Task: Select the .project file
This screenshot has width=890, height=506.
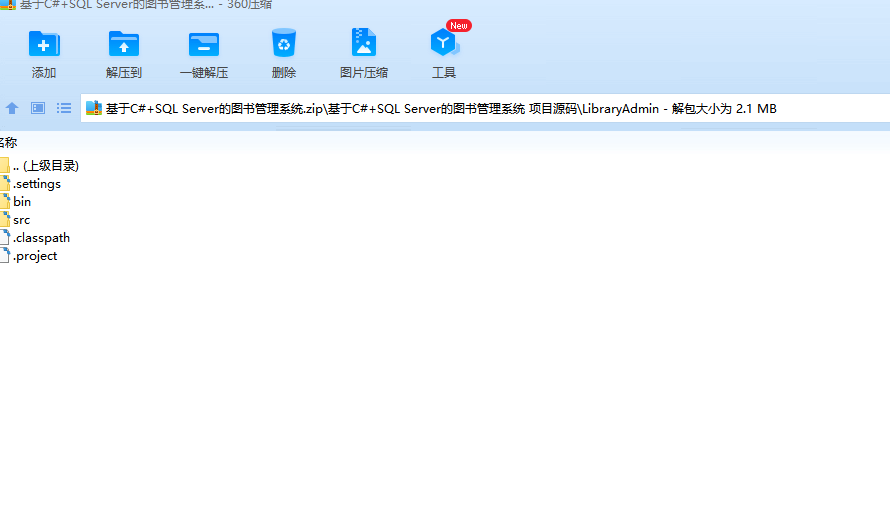Action: pyautogui.click(x=29, y=256)
